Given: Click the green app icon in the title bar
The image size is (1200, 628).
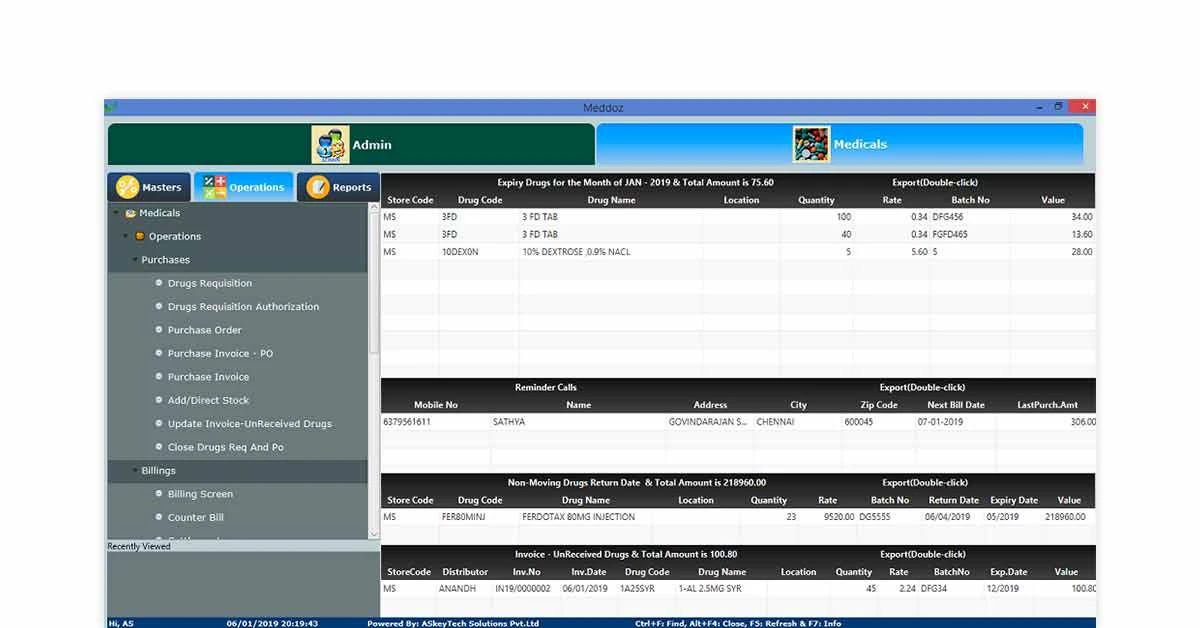Looking at the screenshot, I should pyautogui.click(x=112, y=107).
